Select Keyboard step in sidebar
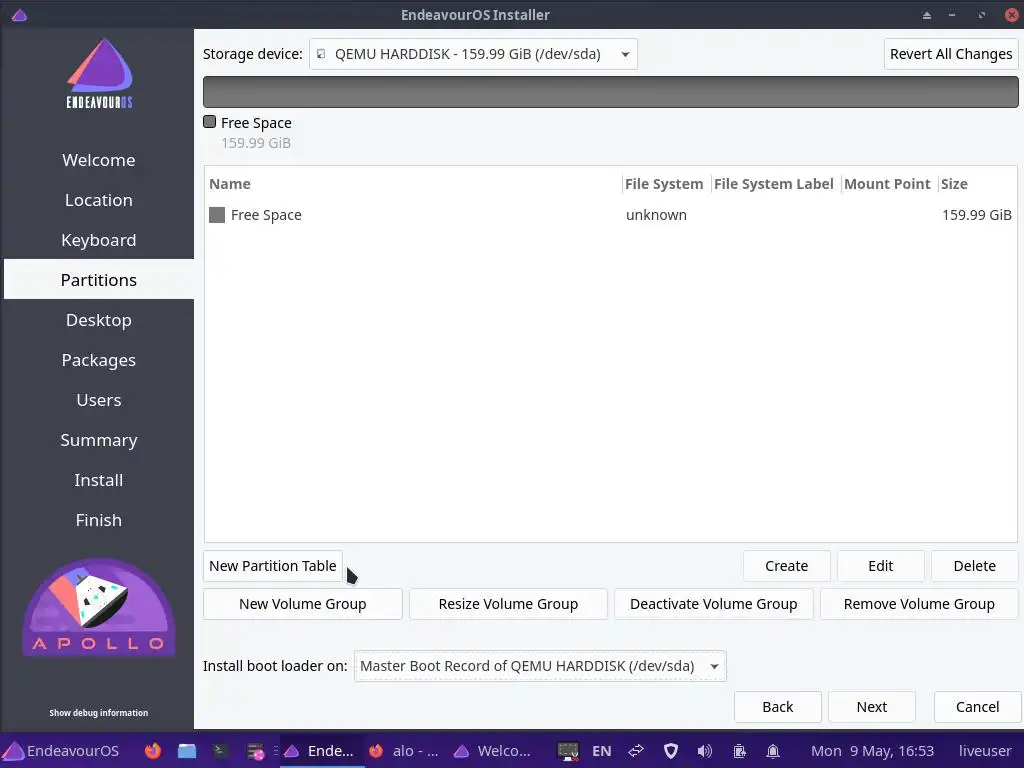 tap(99, 240)
